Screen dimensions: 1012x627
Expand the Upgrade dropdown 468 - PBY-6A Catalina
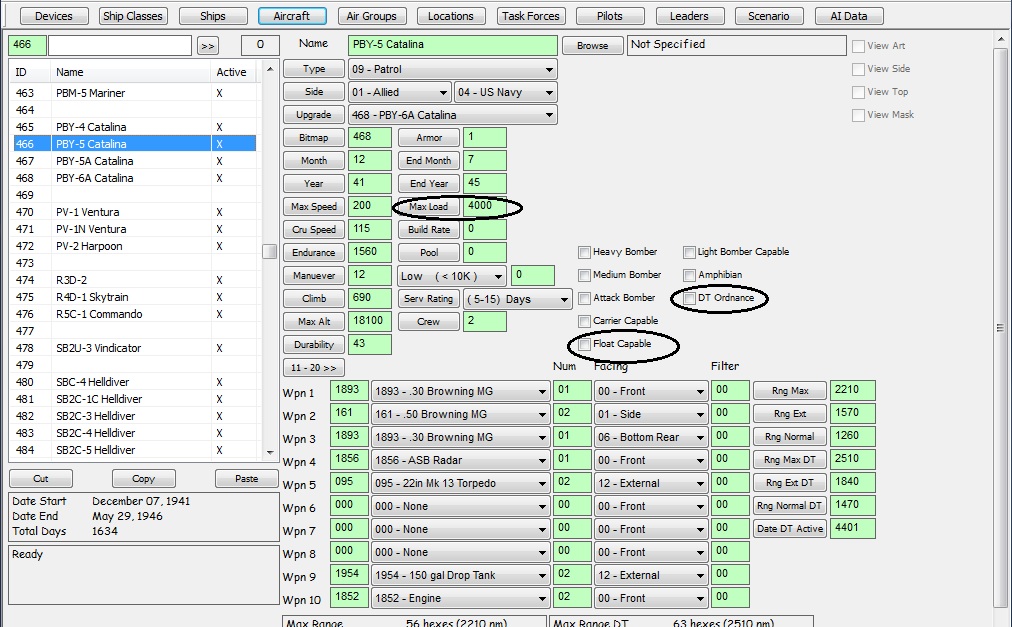pos(452,115)
